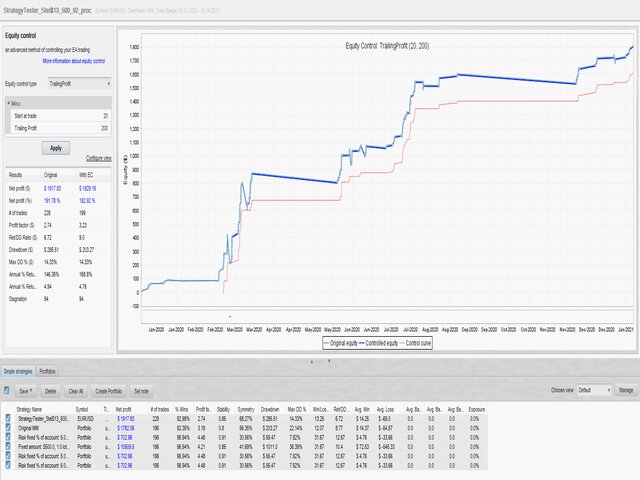This screenshot has width=640, height=480.
Task: Sort by % Wins column header
Action: pyautogui.click(x=182, y=409)
